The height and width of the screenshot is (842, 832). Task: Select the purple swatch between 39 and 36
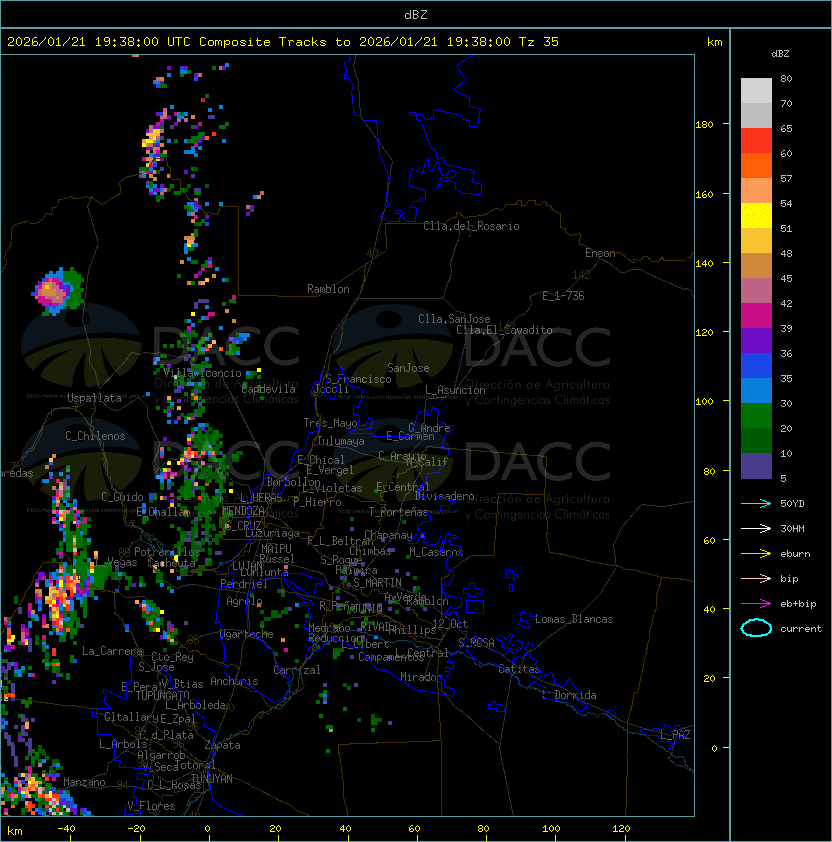(756, 340)
